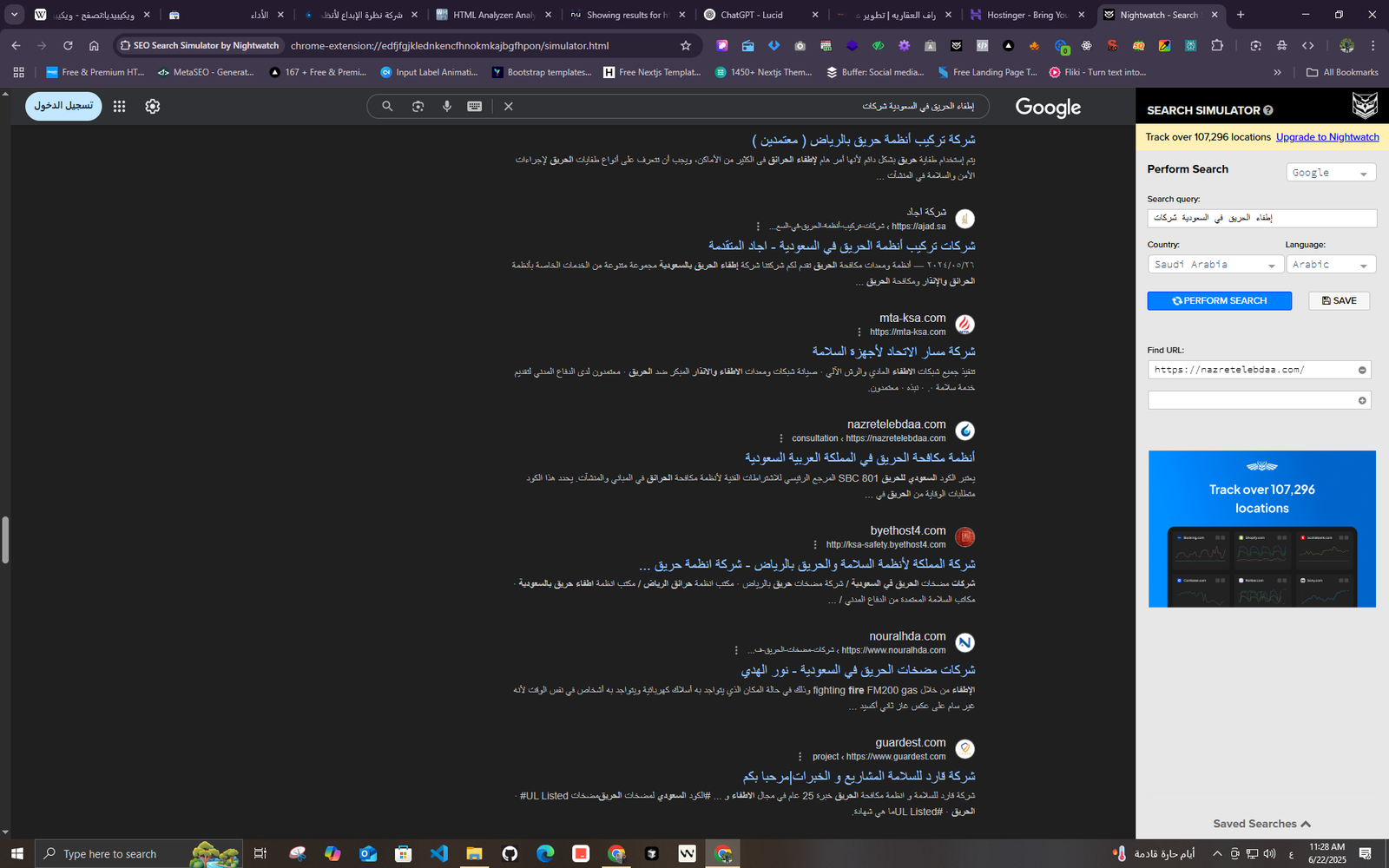
Task: Click the Find URL field with nazretelebdaa.com
Action: coord(1259,370)
